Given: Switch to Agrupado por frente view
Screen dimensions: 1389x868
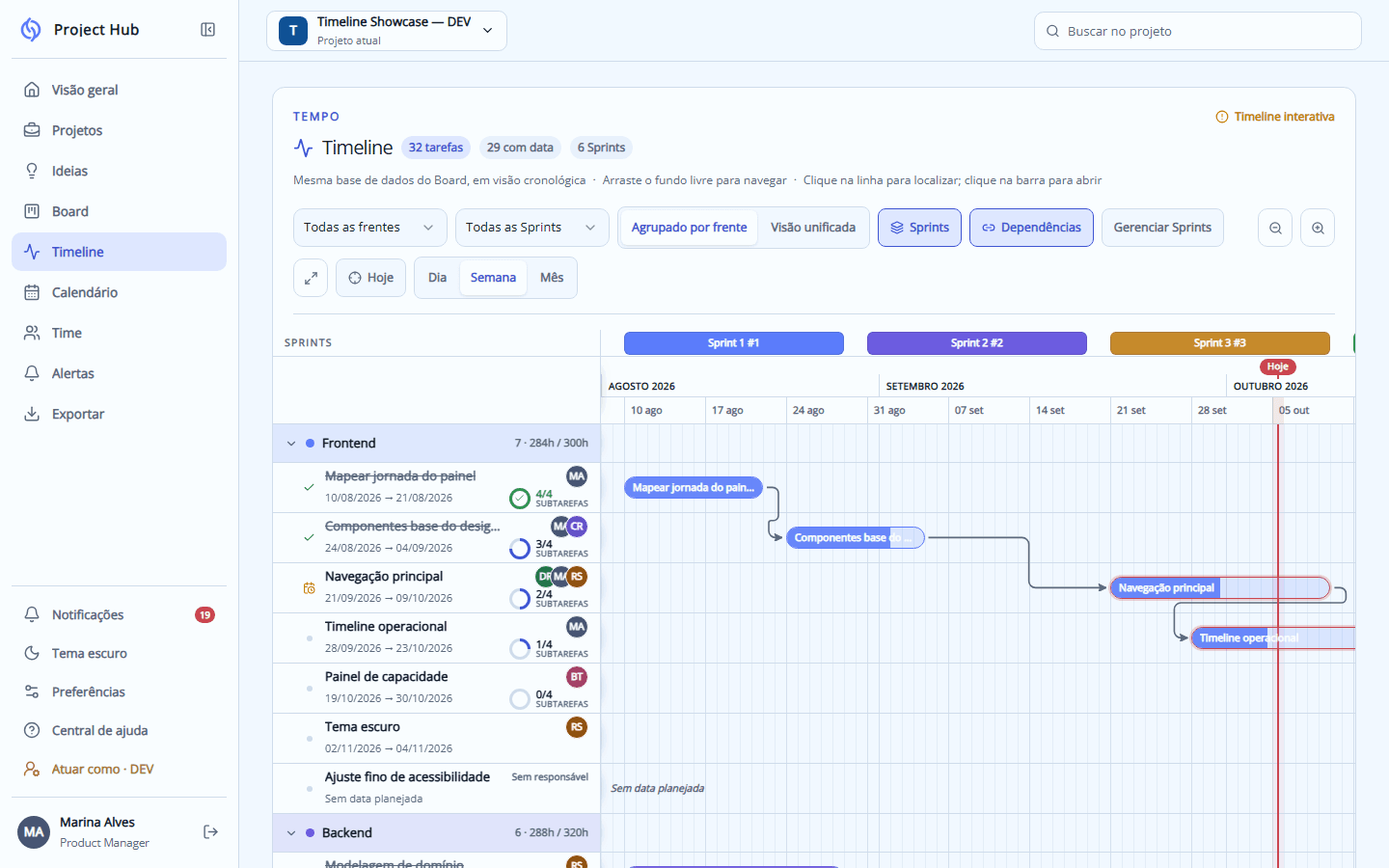Looking at the screenshot, I should click(689, 228).
